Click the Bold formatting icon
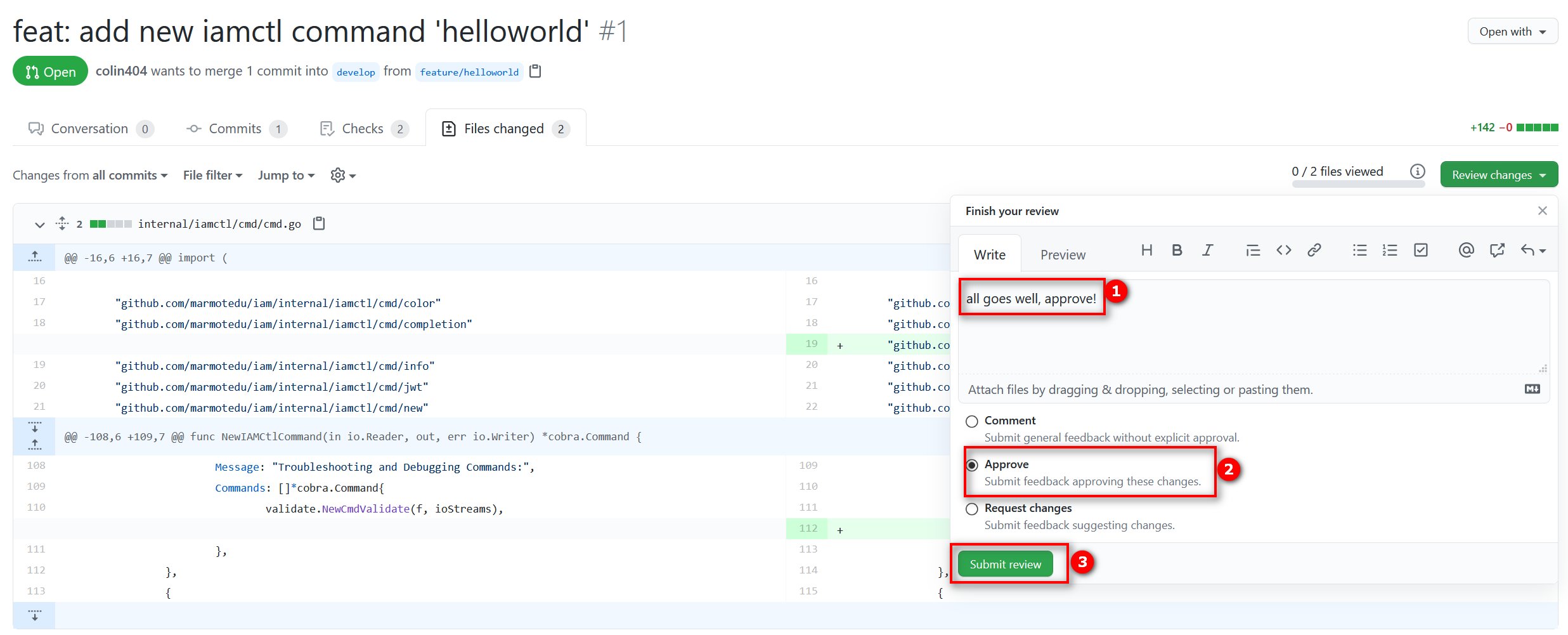The width and height of the screenshot is (1568, 635). click(x=1177, y=251)
